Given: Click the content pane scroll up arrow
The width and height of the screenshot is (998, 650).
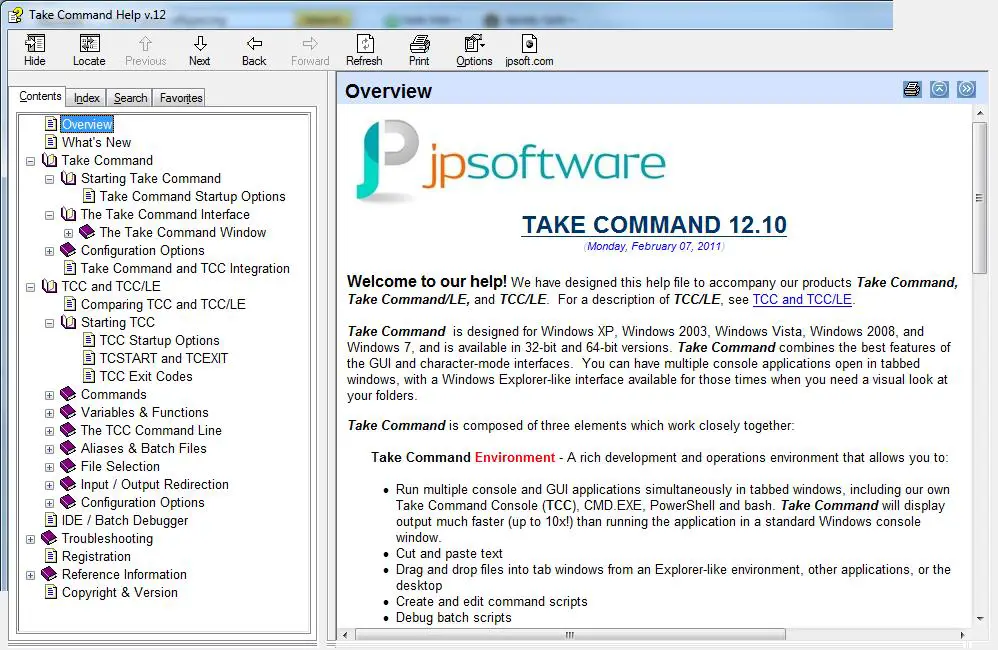Looking at the screenshot, I should 980,113.
